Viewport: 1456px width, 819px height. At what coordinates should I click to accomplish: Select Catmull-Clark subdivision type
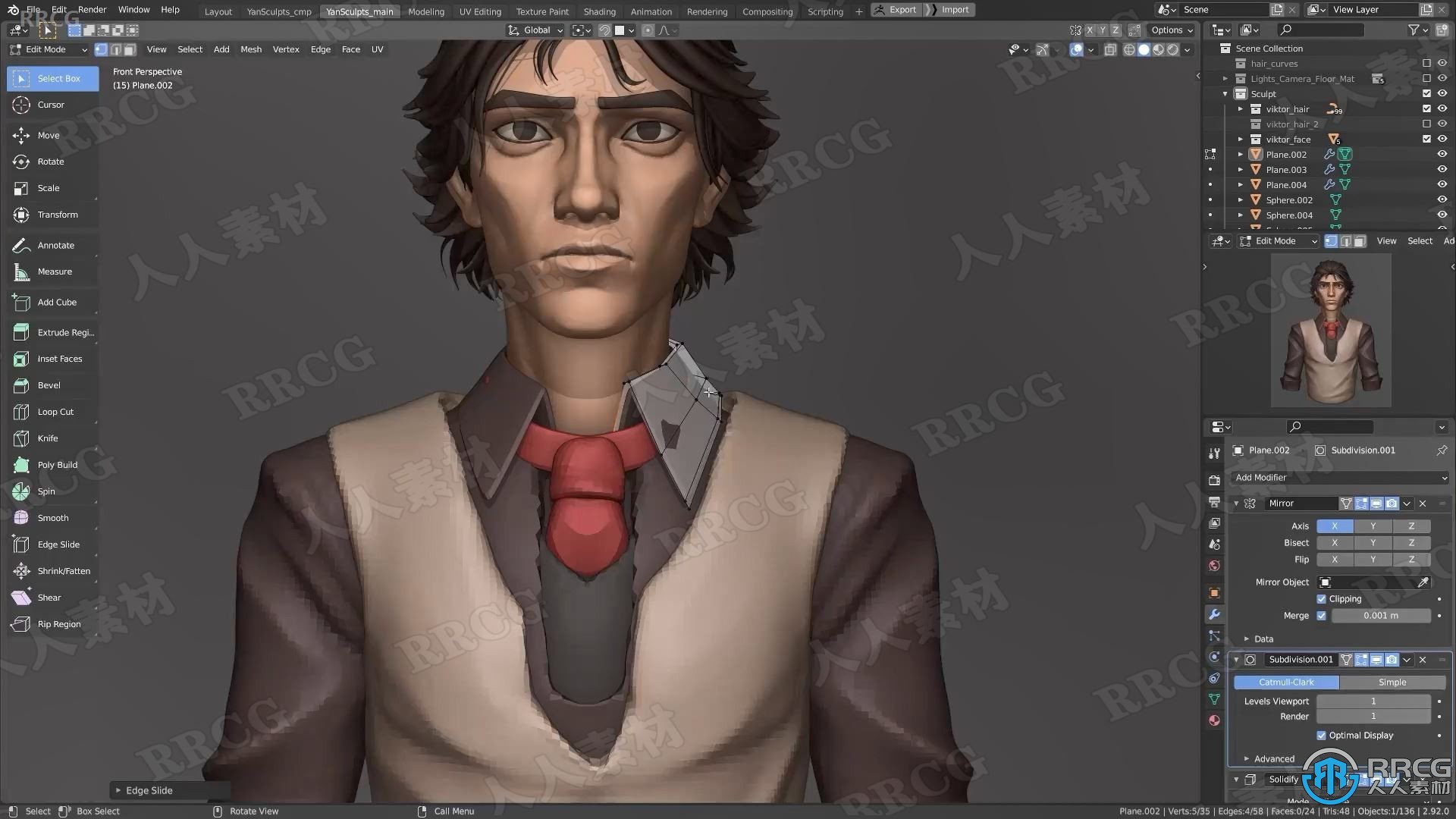pos(1286,682)
